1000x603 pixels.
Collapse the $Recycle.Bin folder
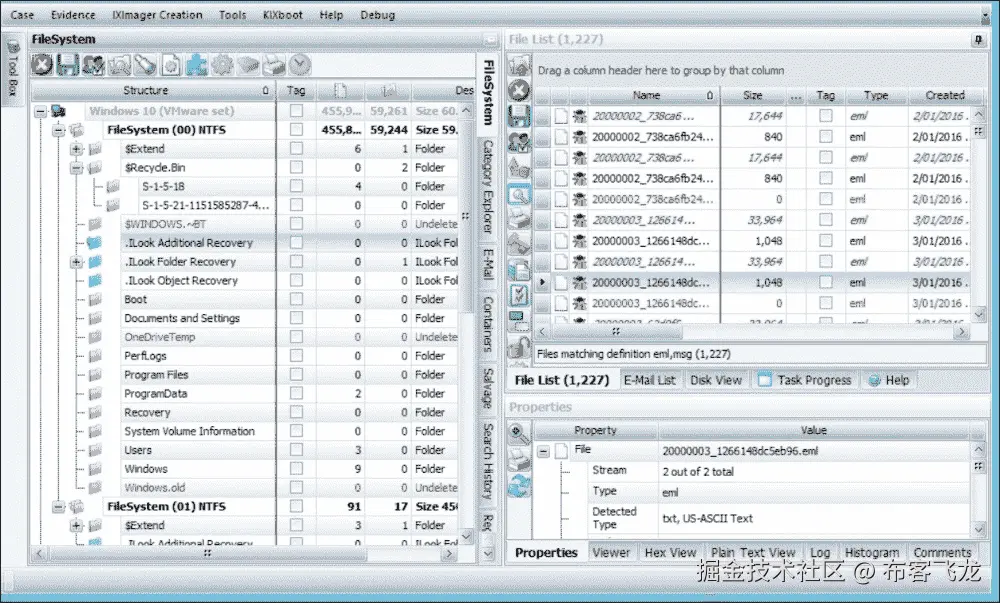(77, 168)
